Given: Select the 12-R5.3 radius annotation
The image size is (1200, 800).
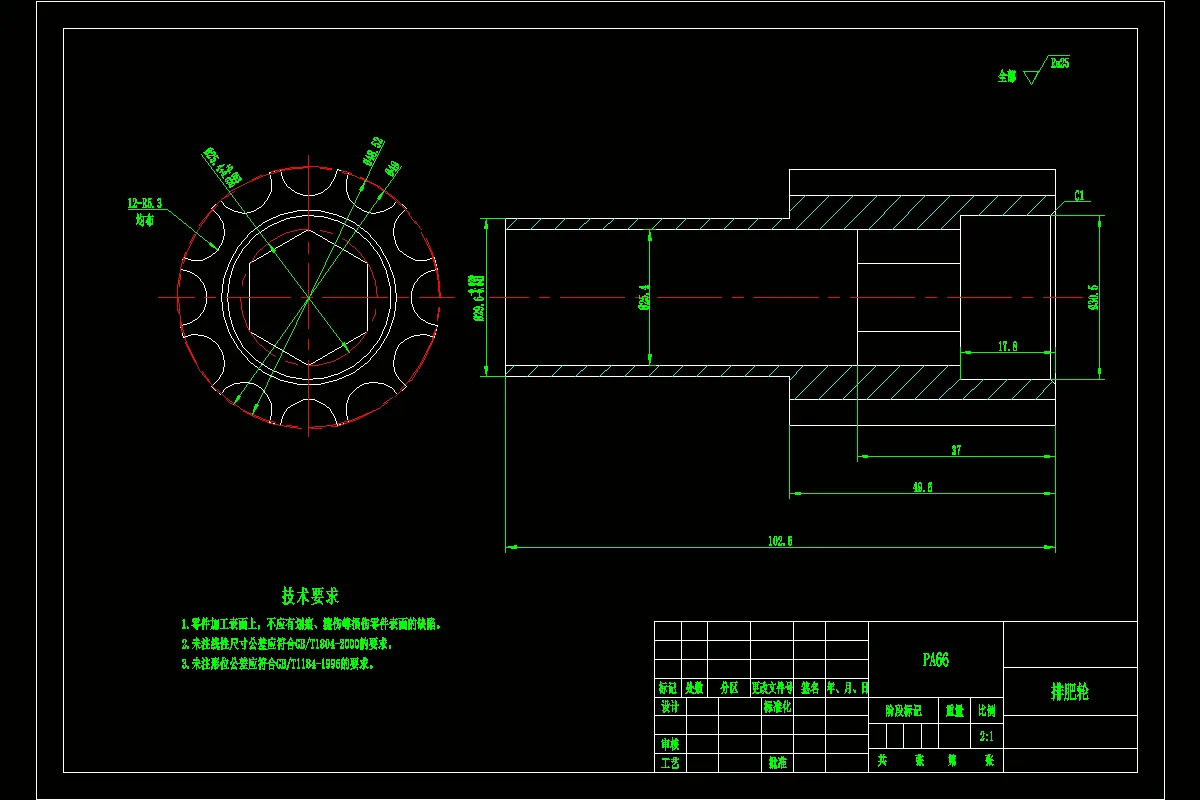Looking at the screenshot, I should point(144,203).
